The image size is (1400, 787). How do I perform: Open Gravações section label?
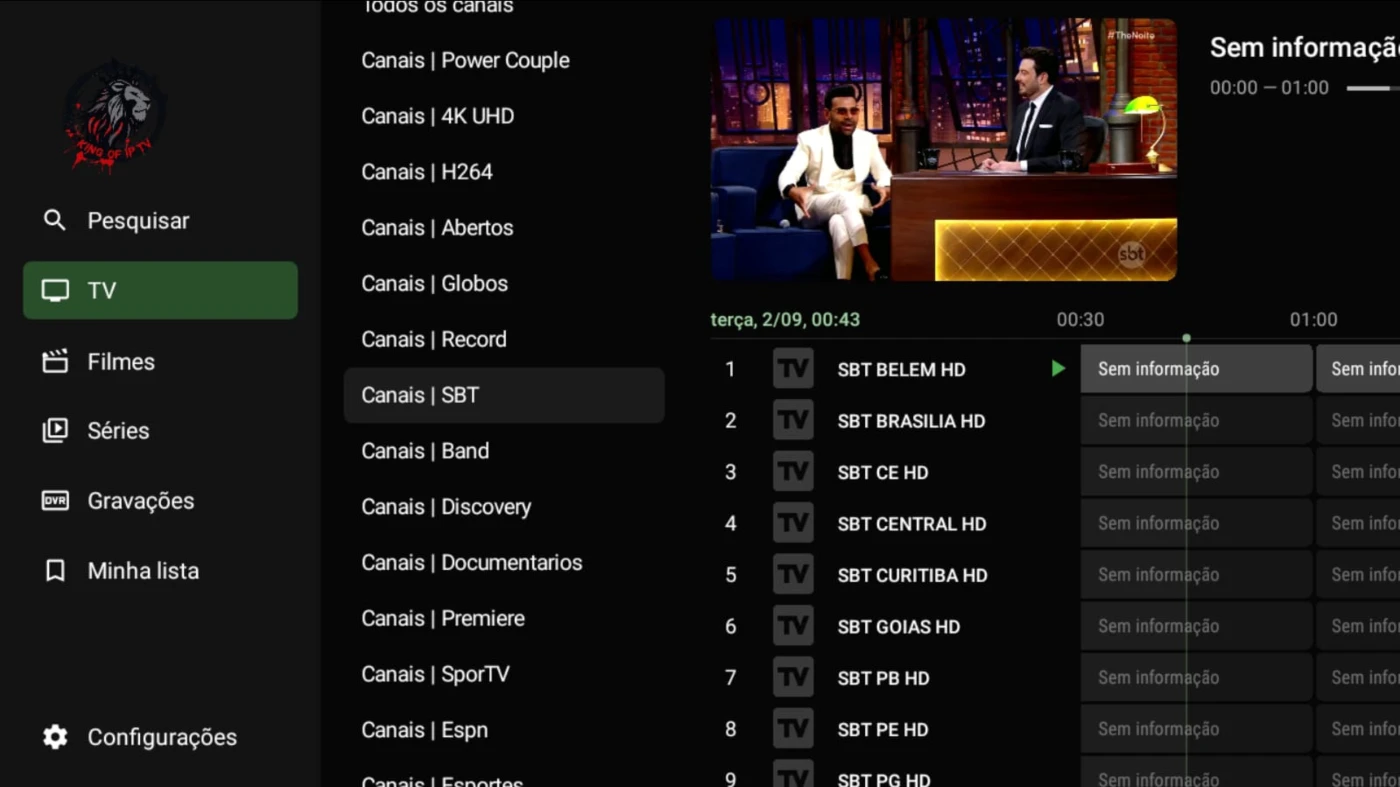coord(141,501)
